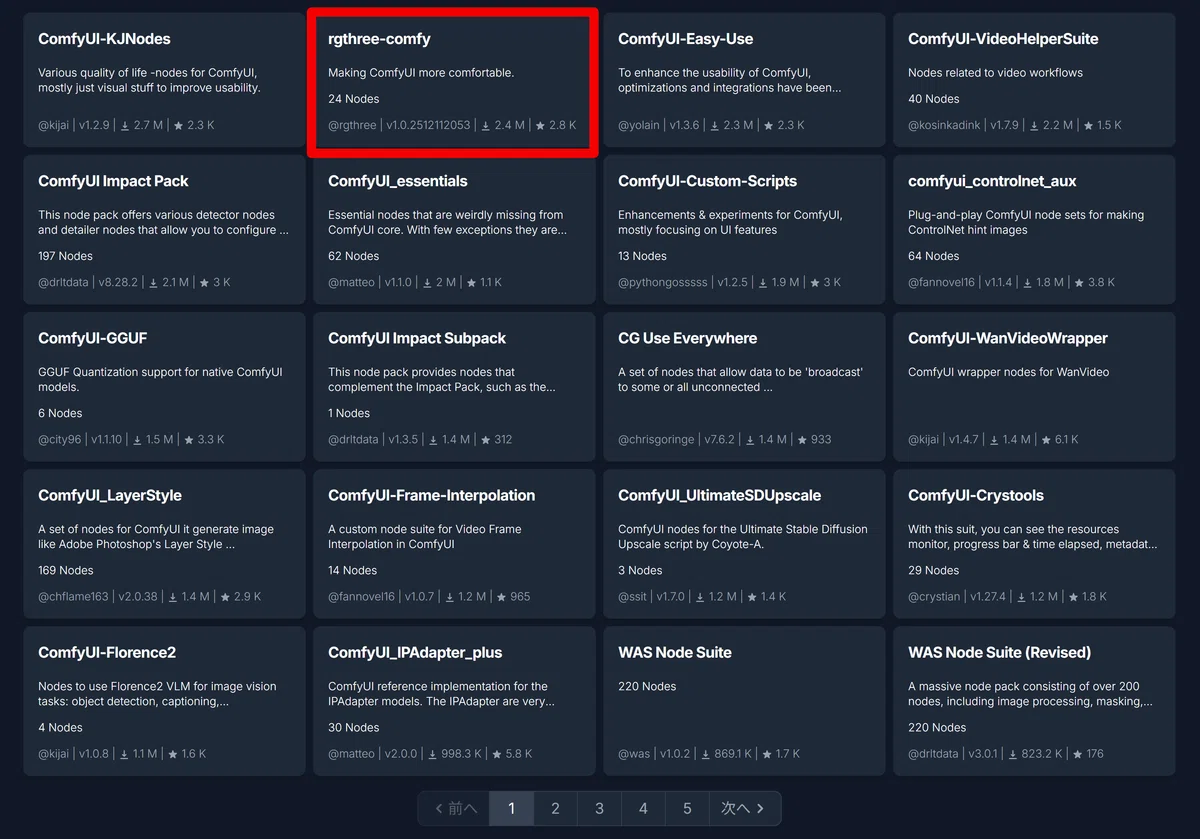Screen dimensions: 1200x839
Task: Click the star icon on ComfyUI_essentials card
Action: point(471,283)
